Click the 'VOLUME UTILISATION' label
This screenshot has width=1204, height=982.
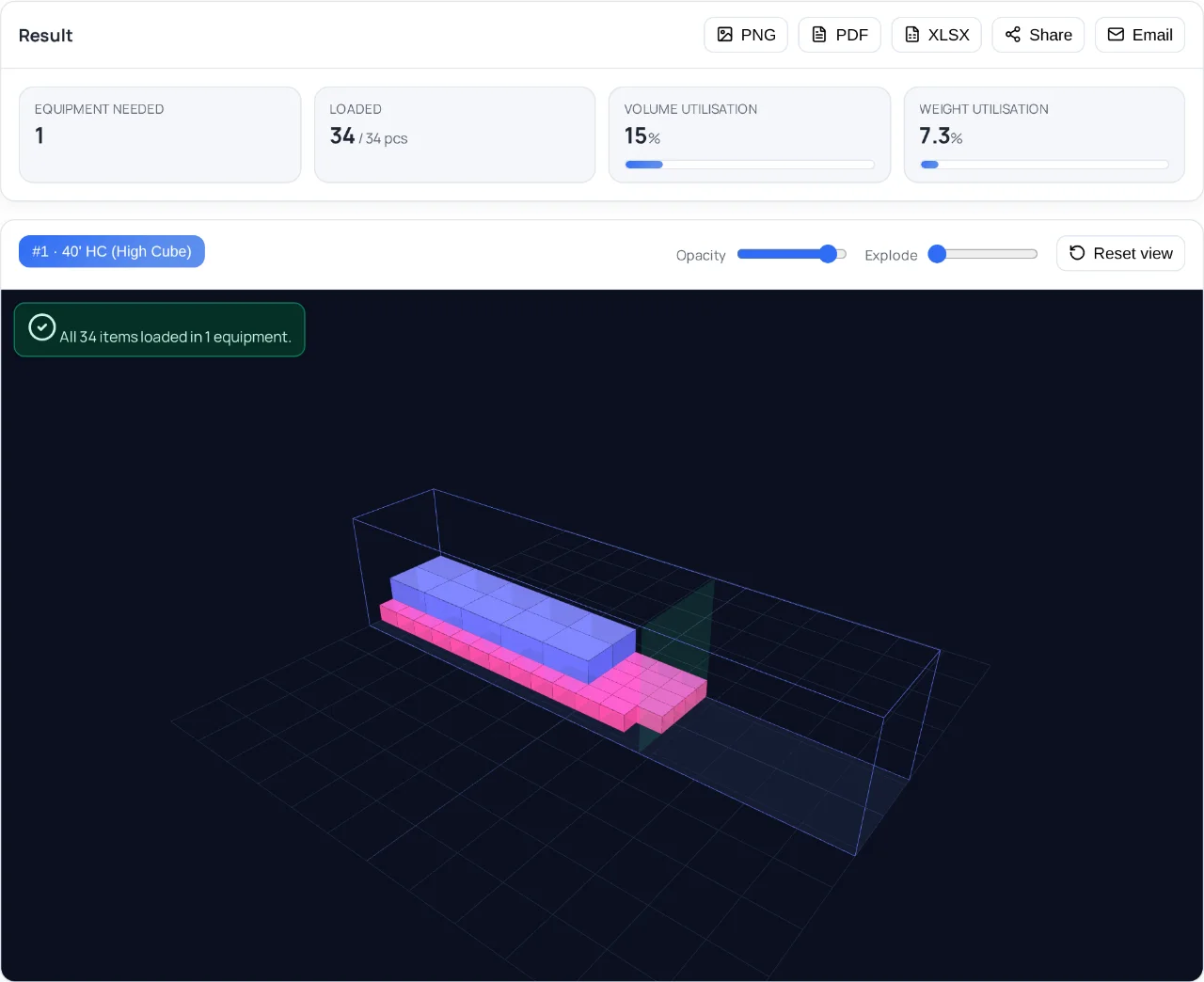pos(690,109)
